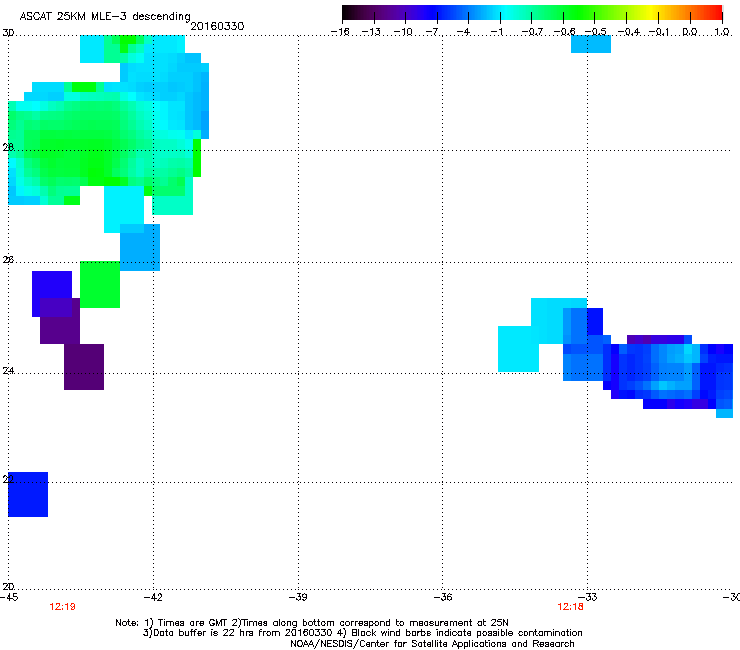Click the "NOAA/NESDIS/Center for Satellite Applications and Research" credit
740x650 pixels.
tap(432, 644)
